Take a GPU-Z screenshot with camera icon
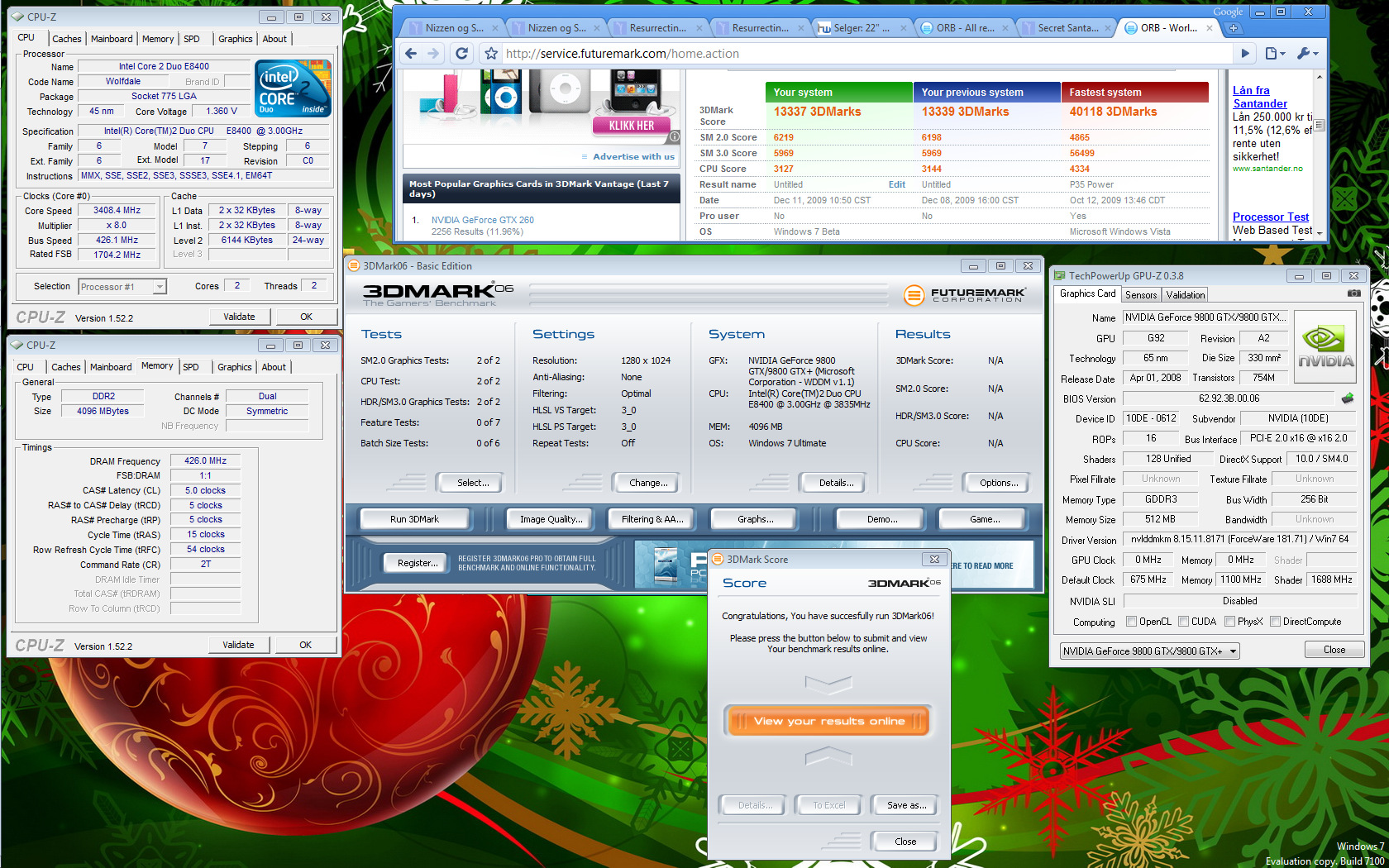The image size is (1389, 868). pos(1354,293)
